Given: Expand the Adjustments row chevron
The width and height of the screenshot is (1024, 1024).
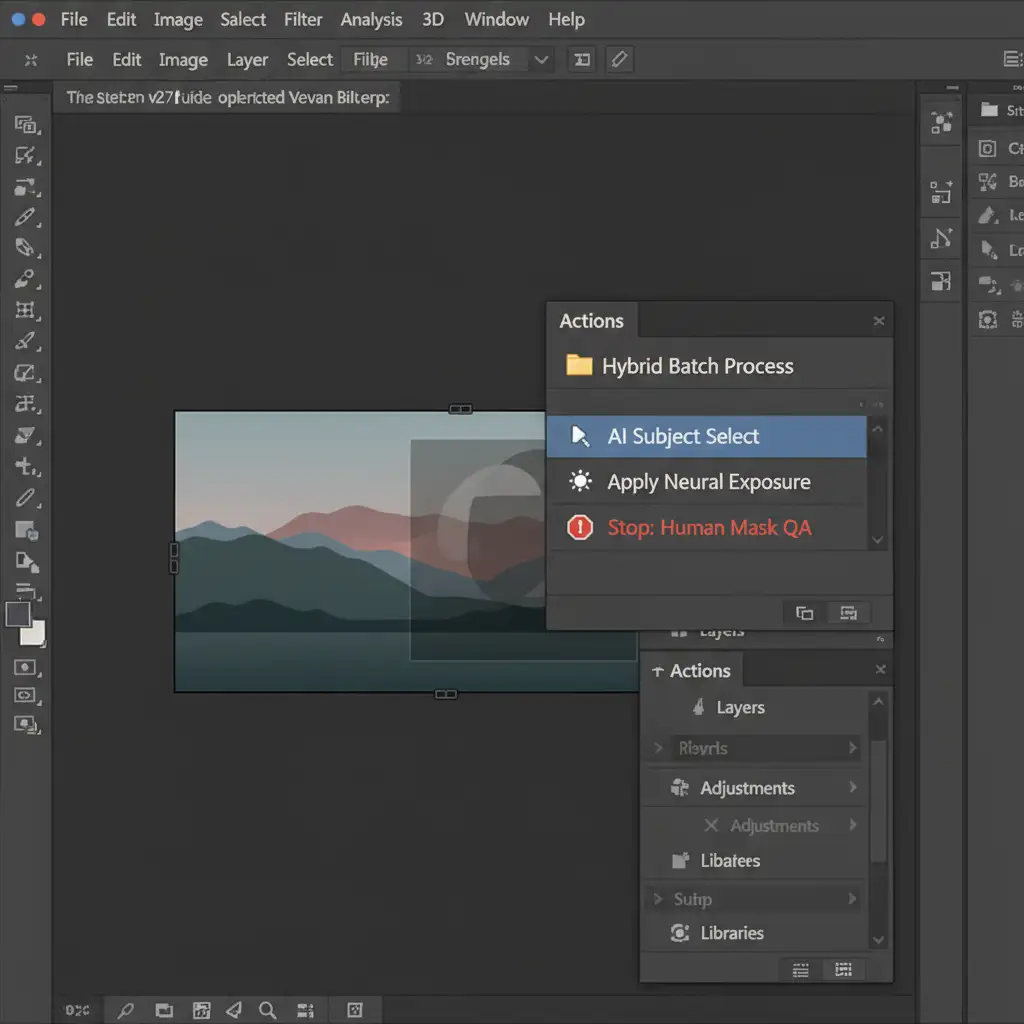Looking at the screenshot, I should [x=853, y=788].
